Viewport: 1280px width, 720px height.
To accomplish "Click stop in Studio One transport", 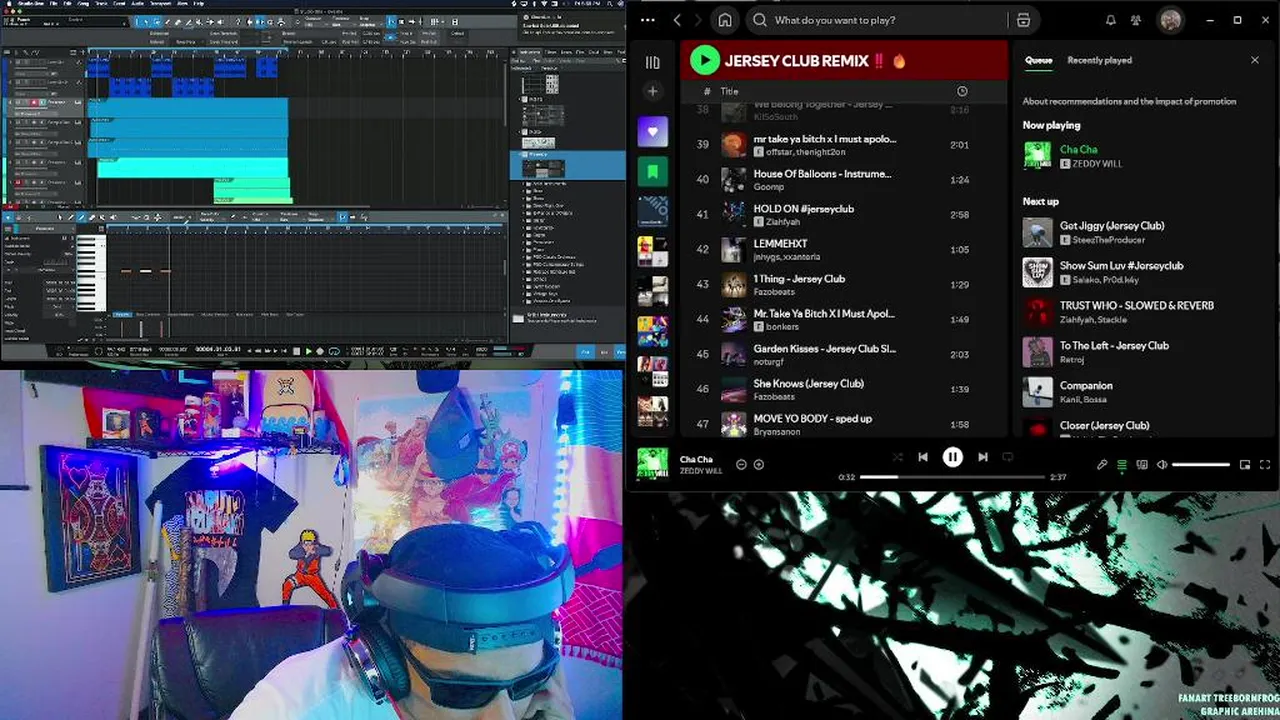I will pos(296,351).
